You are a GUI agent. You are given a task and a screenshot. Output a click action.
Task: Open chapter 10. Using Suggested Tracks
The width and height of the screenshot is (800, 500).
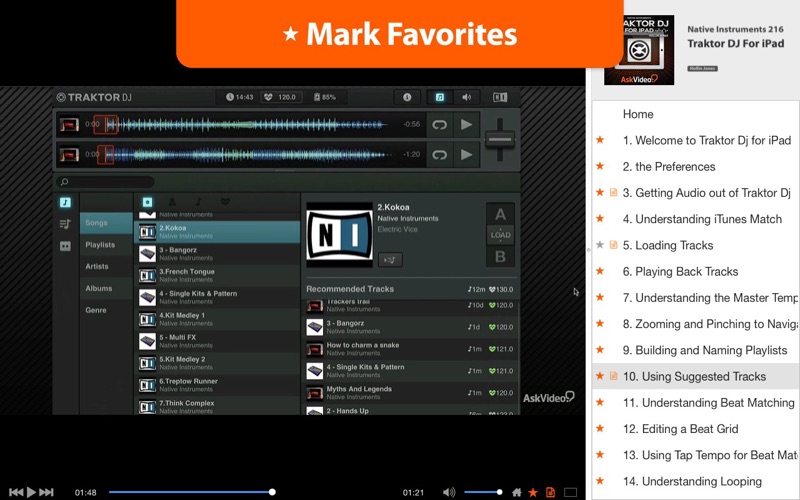[x=695, y=377]
